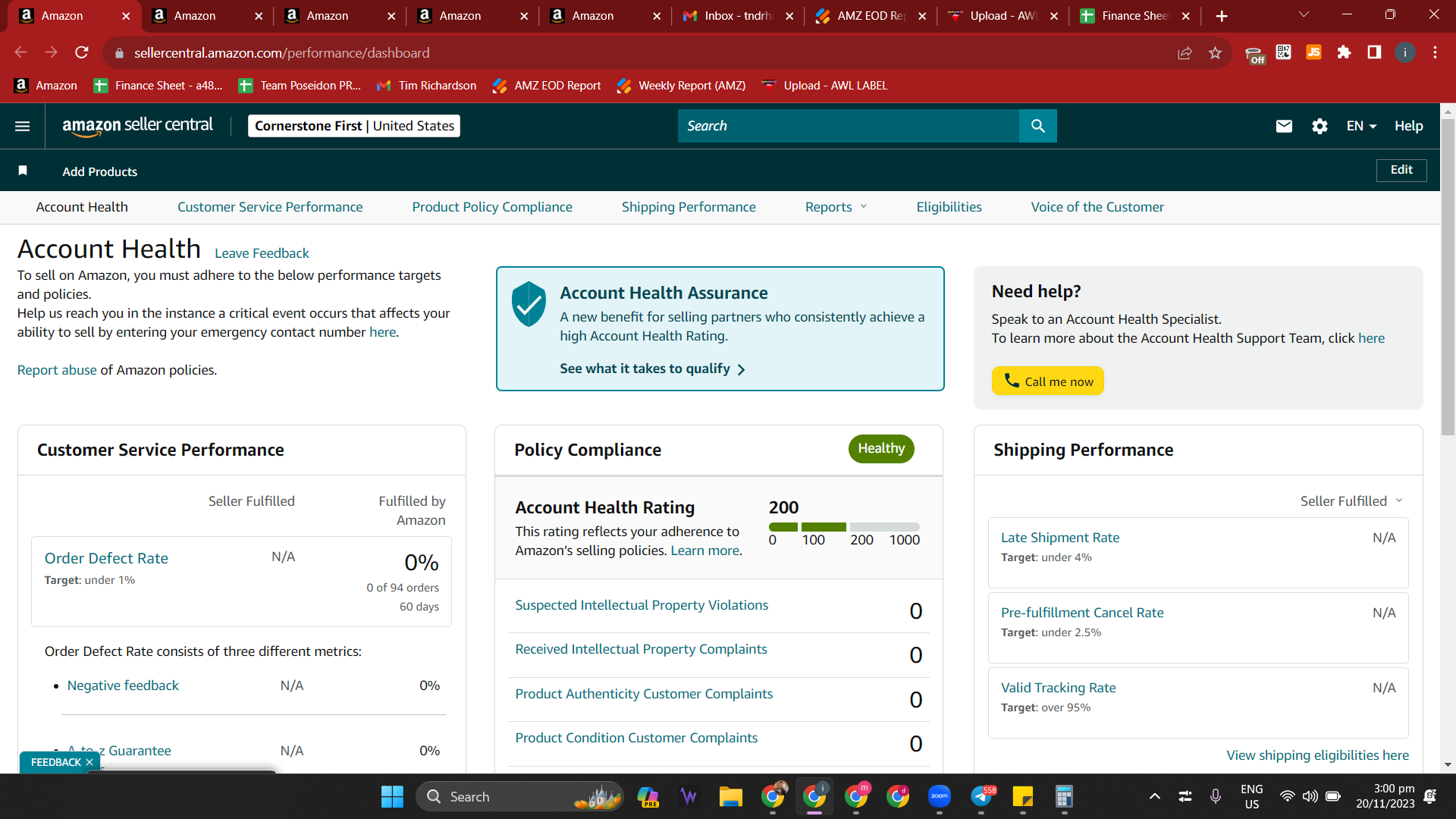Click the Call me now button
The height and width of the screenshot is (819, 1456).
click(x=1047, y=381)
